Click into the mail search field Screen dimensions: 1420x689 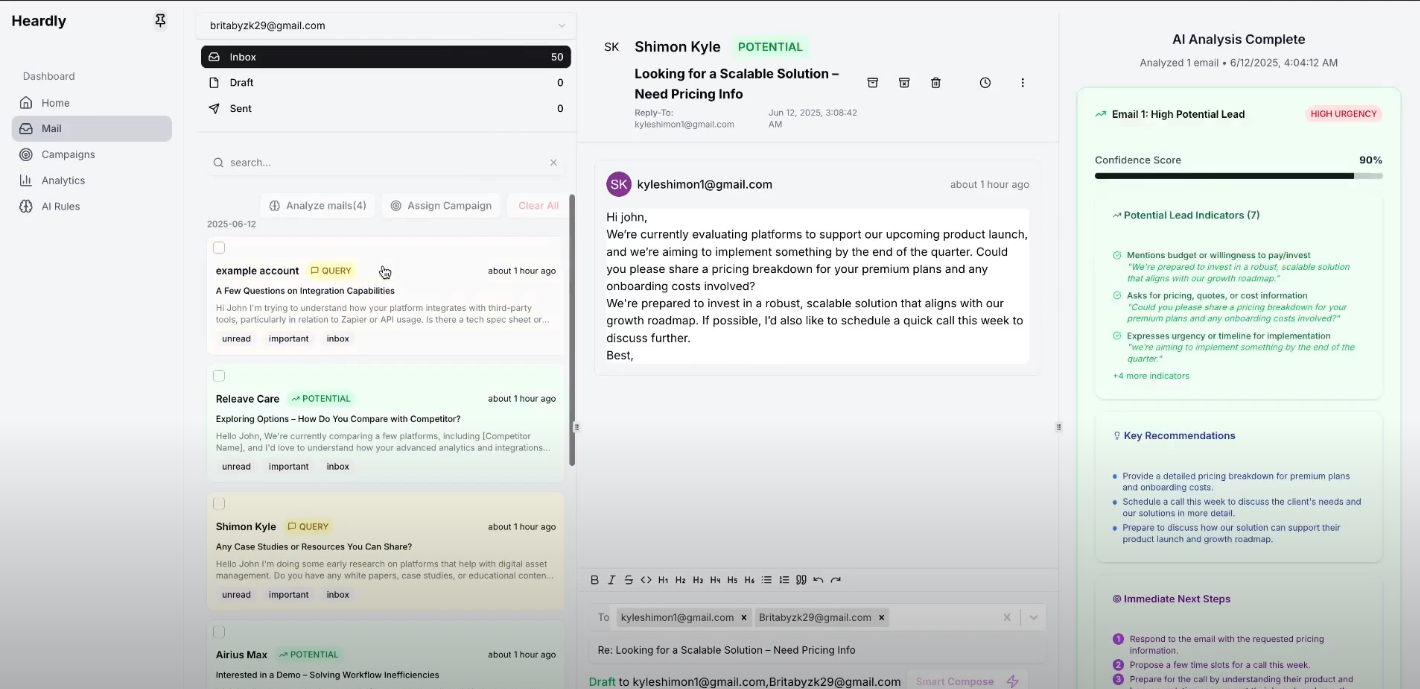coord(385,162)
